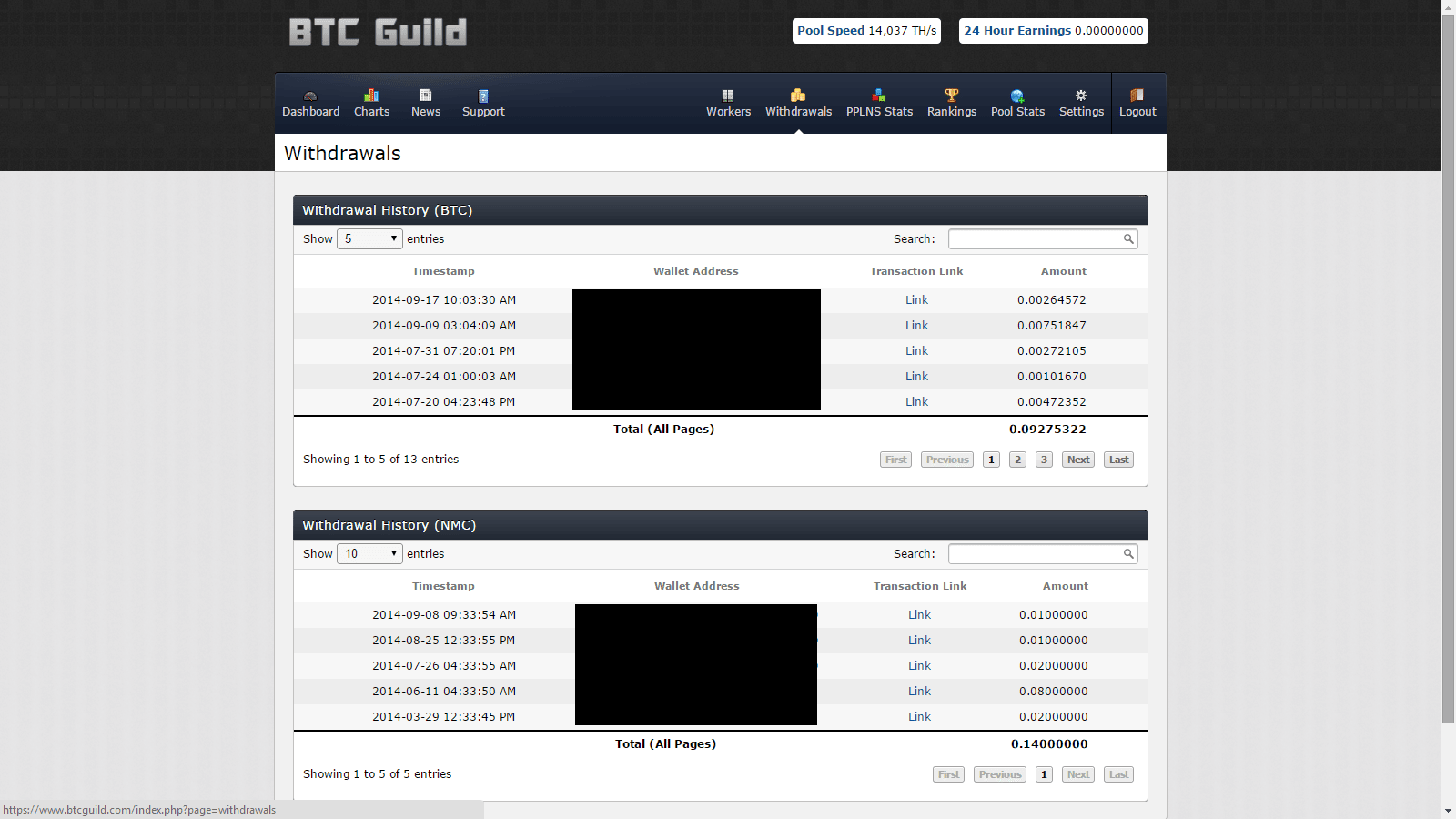This screenshot has height=819, width=1456.
Task: Select the PPLNS Stats menu label
Action: click(x=879, y=112)
